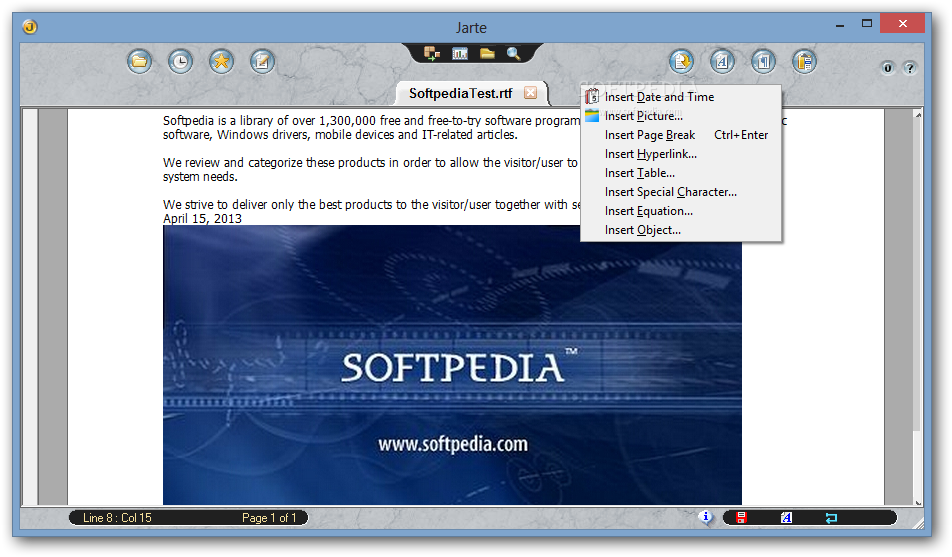Click the text 'system needs.' in the document
Viewport: 952px width, 557px height.
click(200, 177)
